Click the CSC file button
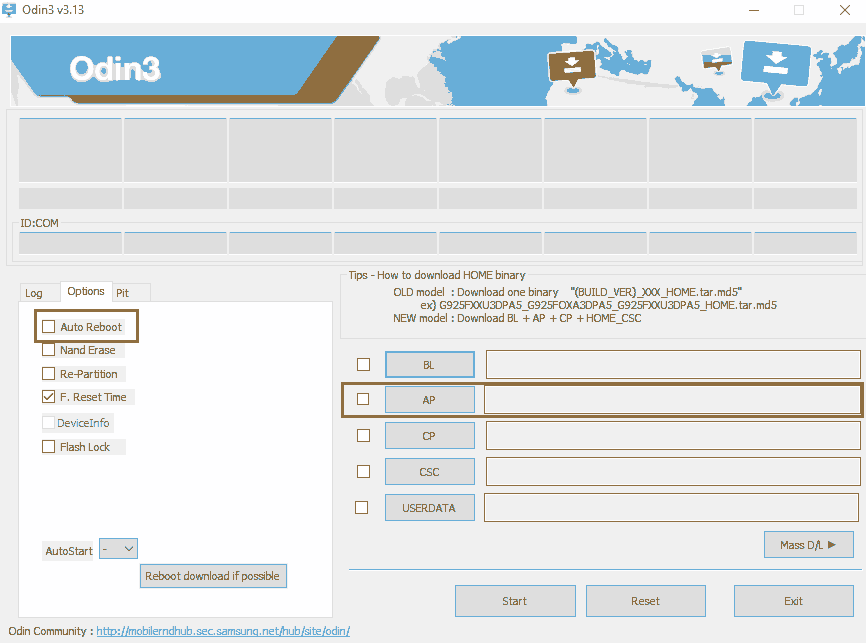This screenshot has height=643, width=866. click(430, 472)
